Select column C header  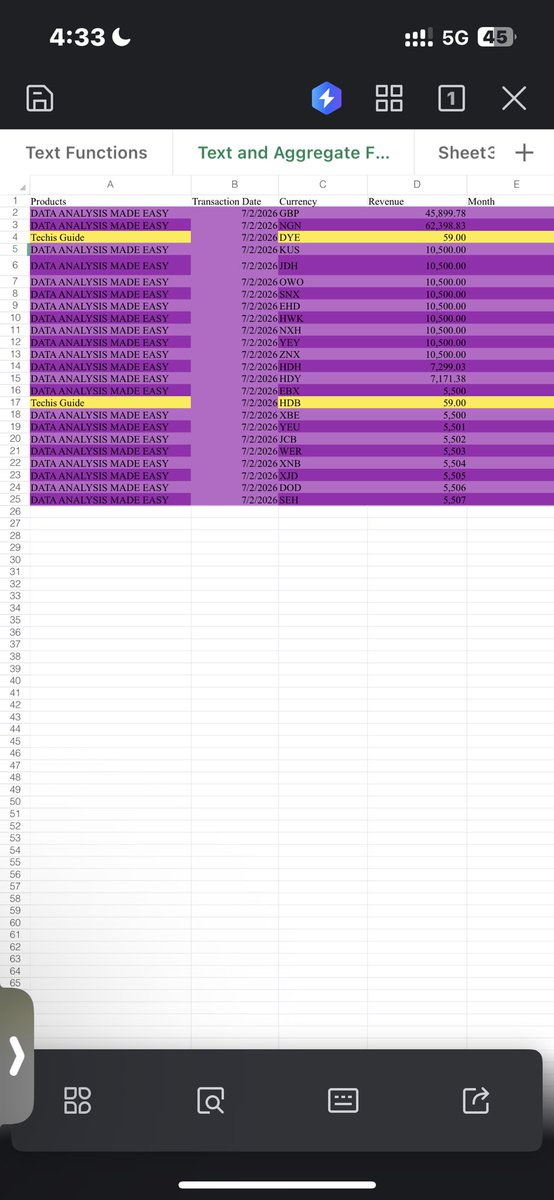coord(323,184)
